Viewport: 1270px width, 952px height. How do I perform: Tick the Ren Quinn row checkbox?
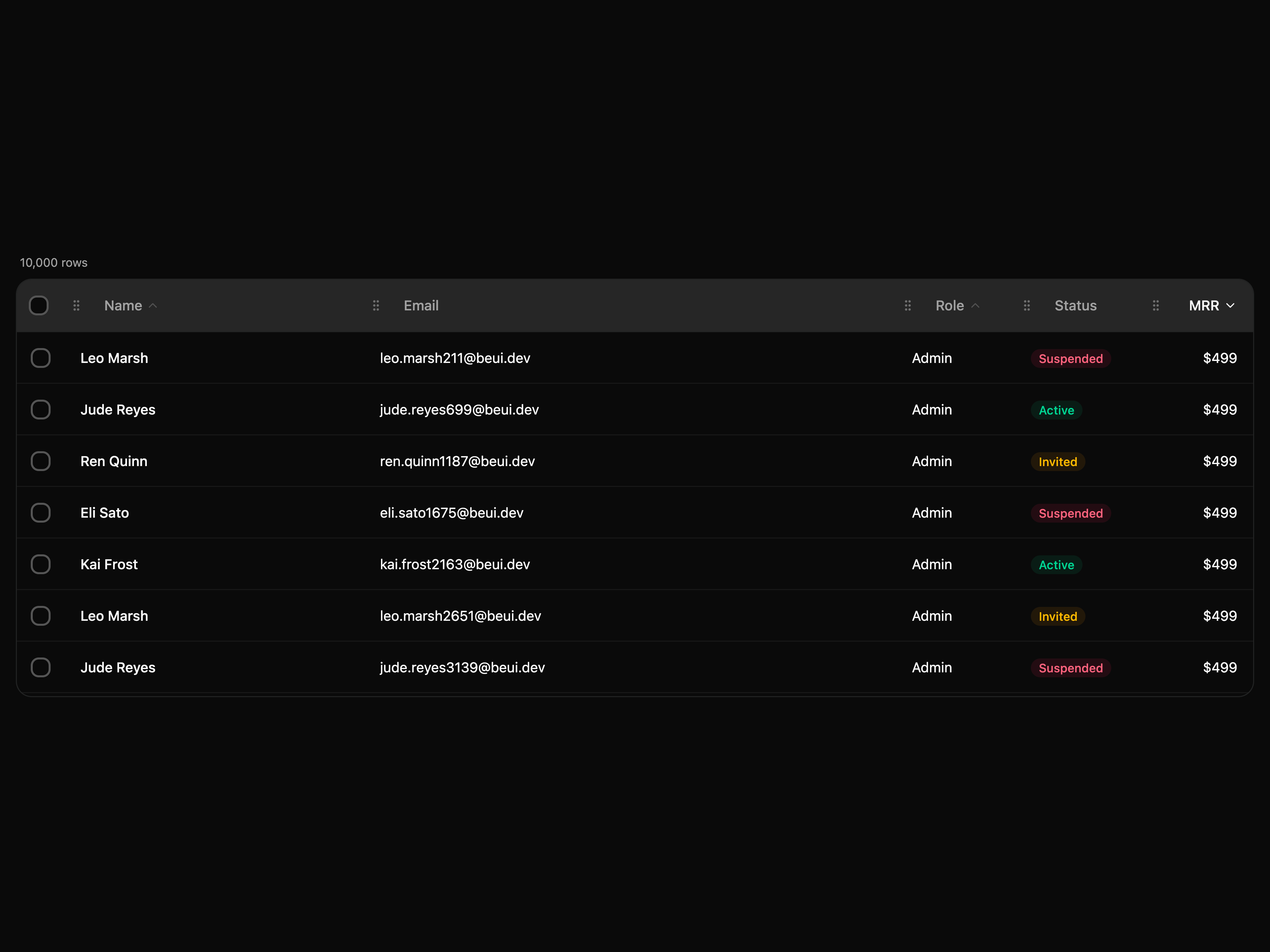pyautogui.click(x=41, y=461)
